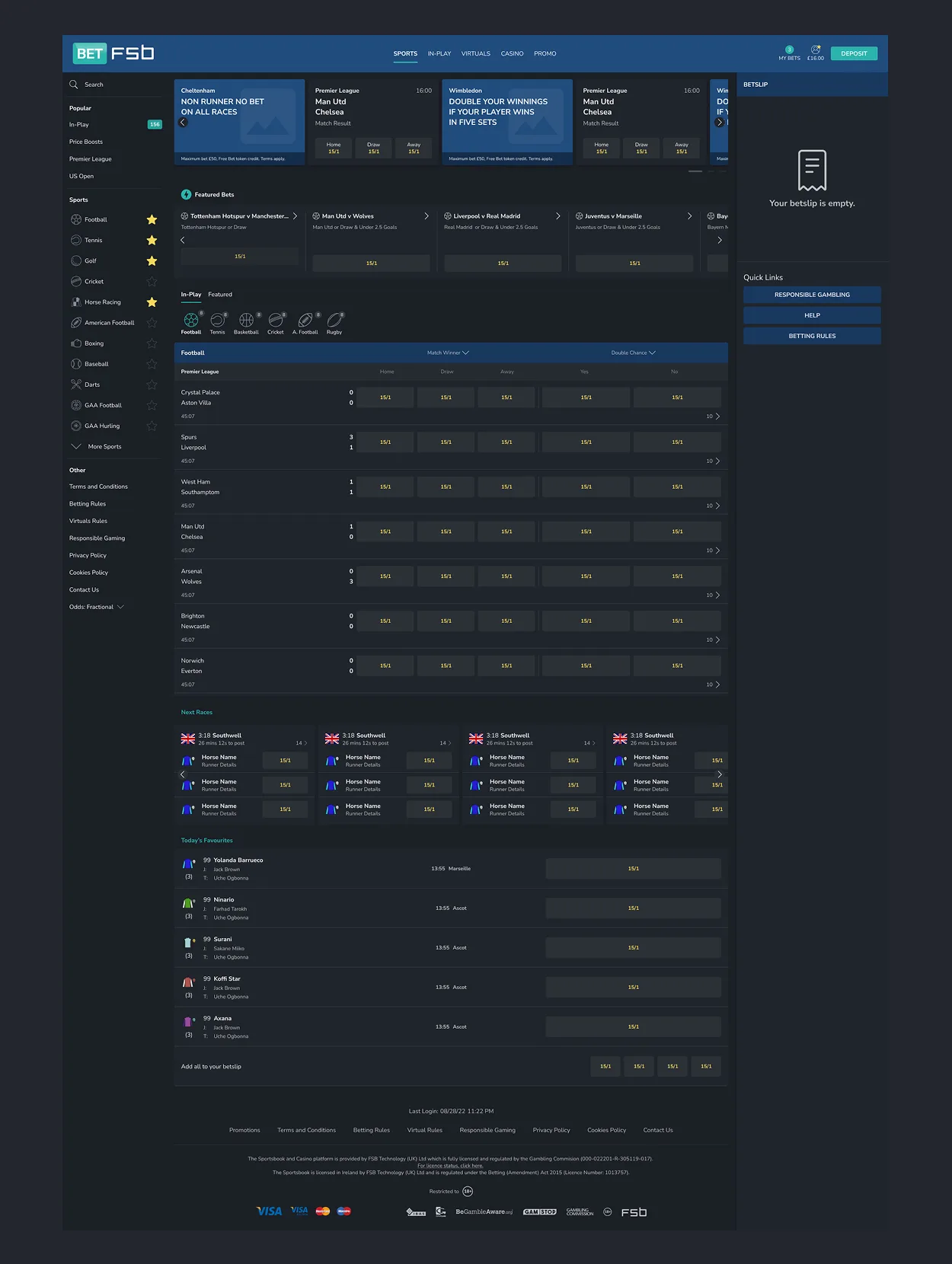Unfavourite Tennis with its star
The height and width of the screenshot is (1264, 952).
point(152,241)
